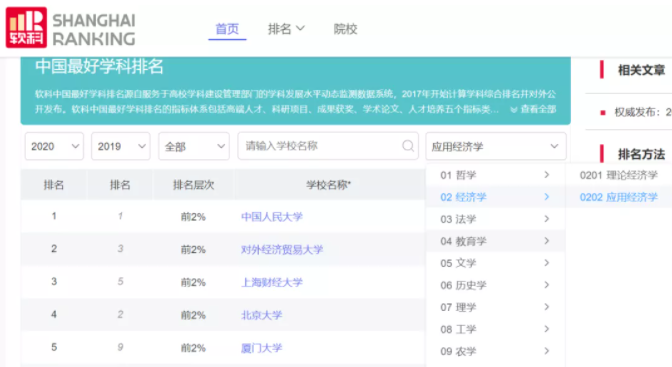
Task: Expand category 08 工学
Action: click(x=495, y=329)
